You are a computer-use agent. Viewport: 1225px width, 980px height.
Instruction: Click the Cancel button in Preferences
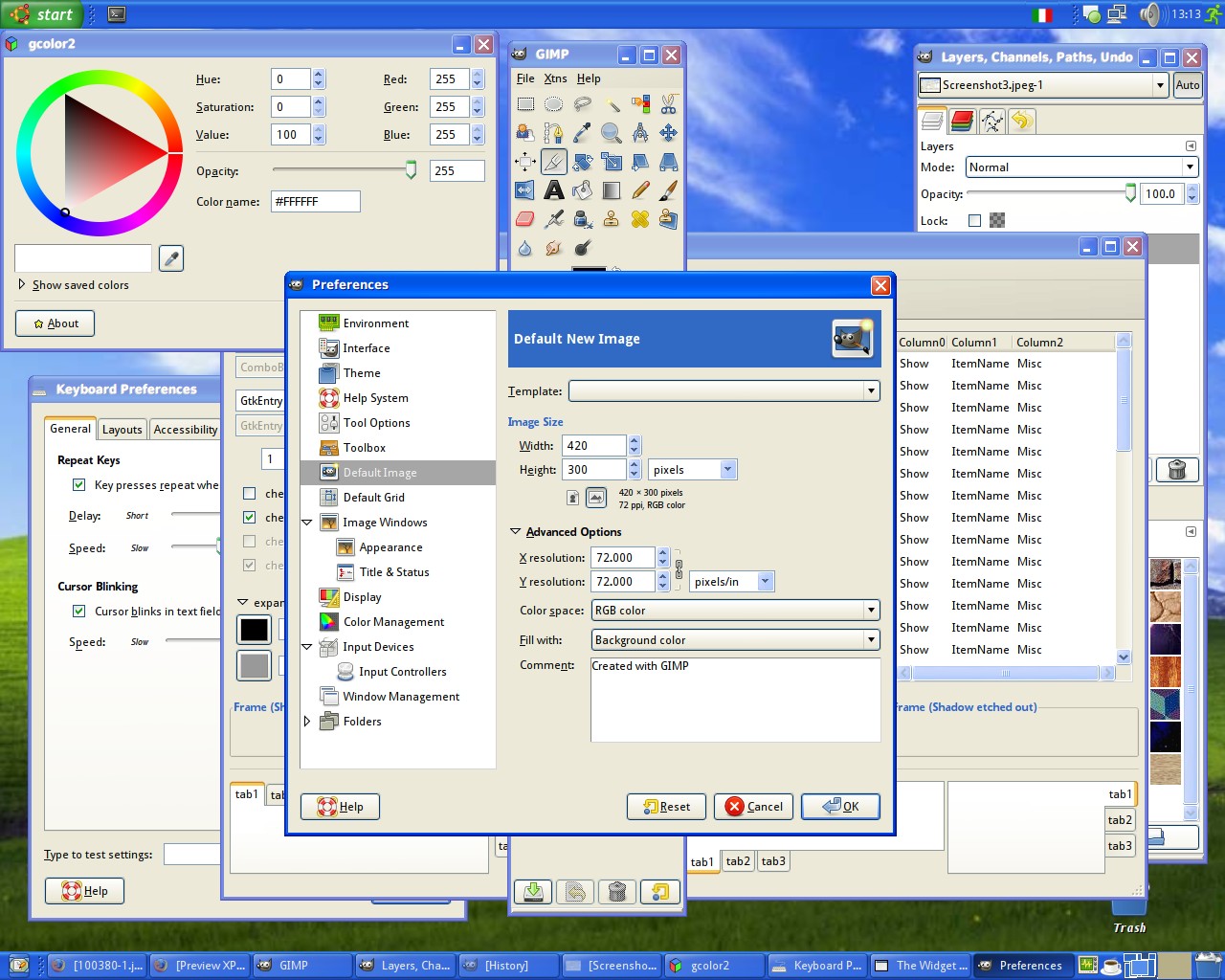[x=753, y=807]
